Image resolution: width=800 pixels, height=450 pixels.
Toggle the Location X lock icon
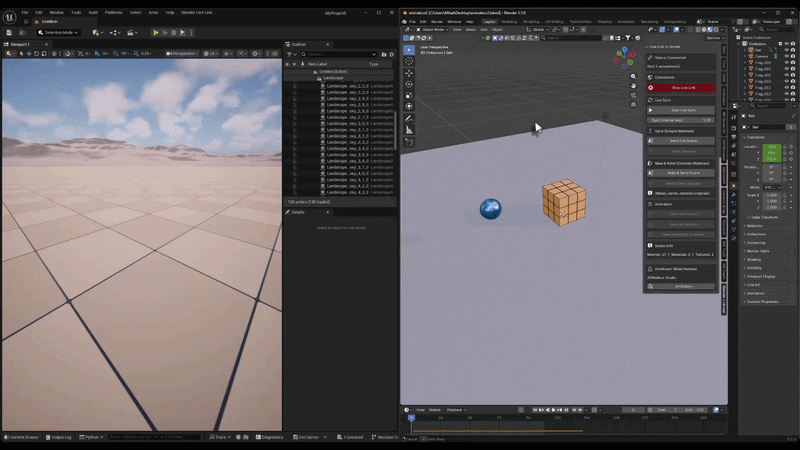[785, 146]
